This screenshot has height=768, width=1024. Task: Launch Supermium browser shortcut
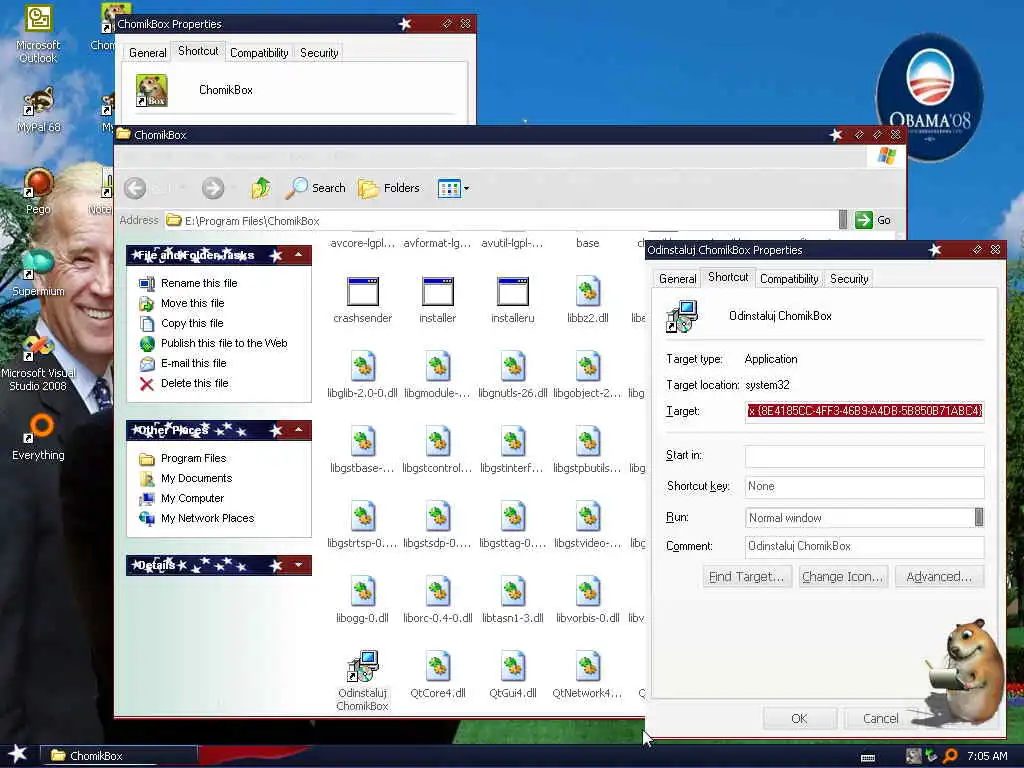pos(38,272)
